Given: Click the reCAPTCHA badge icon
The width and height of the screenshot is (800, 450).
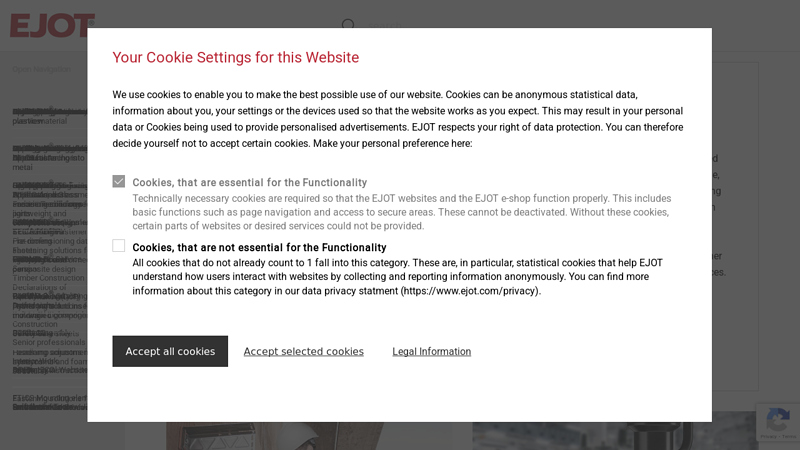Looking at the screenshot, I should click(776, 418).
